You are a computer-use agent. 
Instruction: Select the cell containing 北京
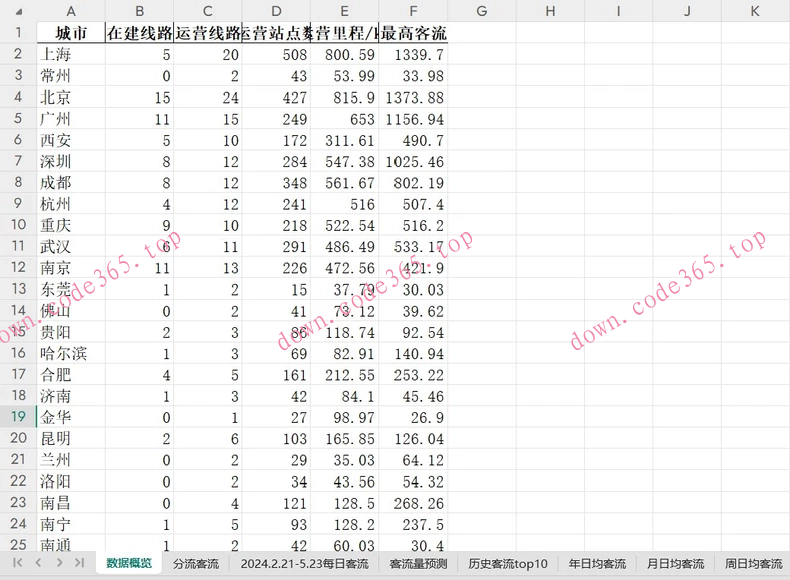71,97
